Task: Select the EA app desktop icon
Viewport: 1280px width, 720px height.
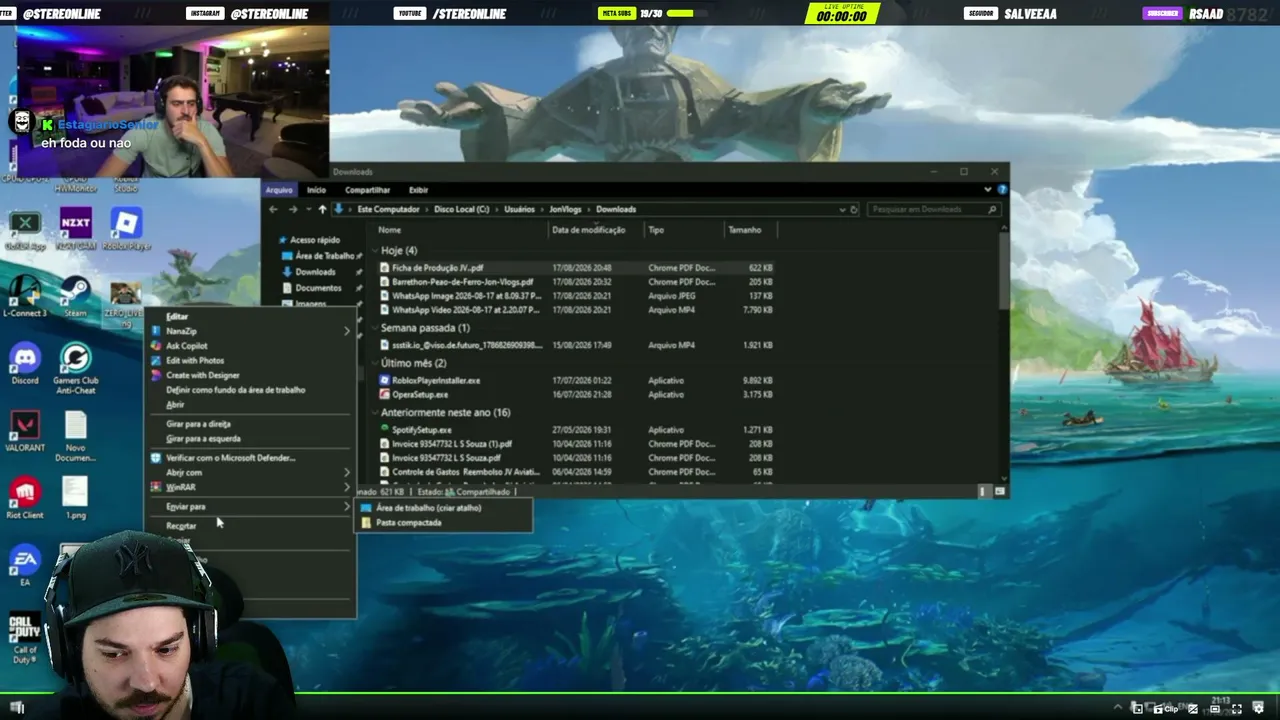Action: point(25,566)
